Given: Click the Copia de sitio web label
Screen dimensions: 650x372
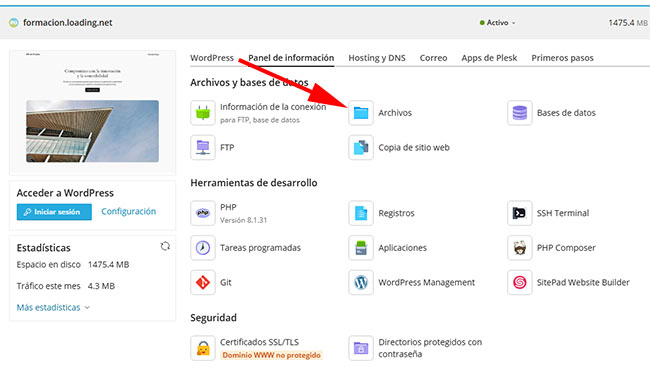Looking at the screenshot, I should pos(414,147).
